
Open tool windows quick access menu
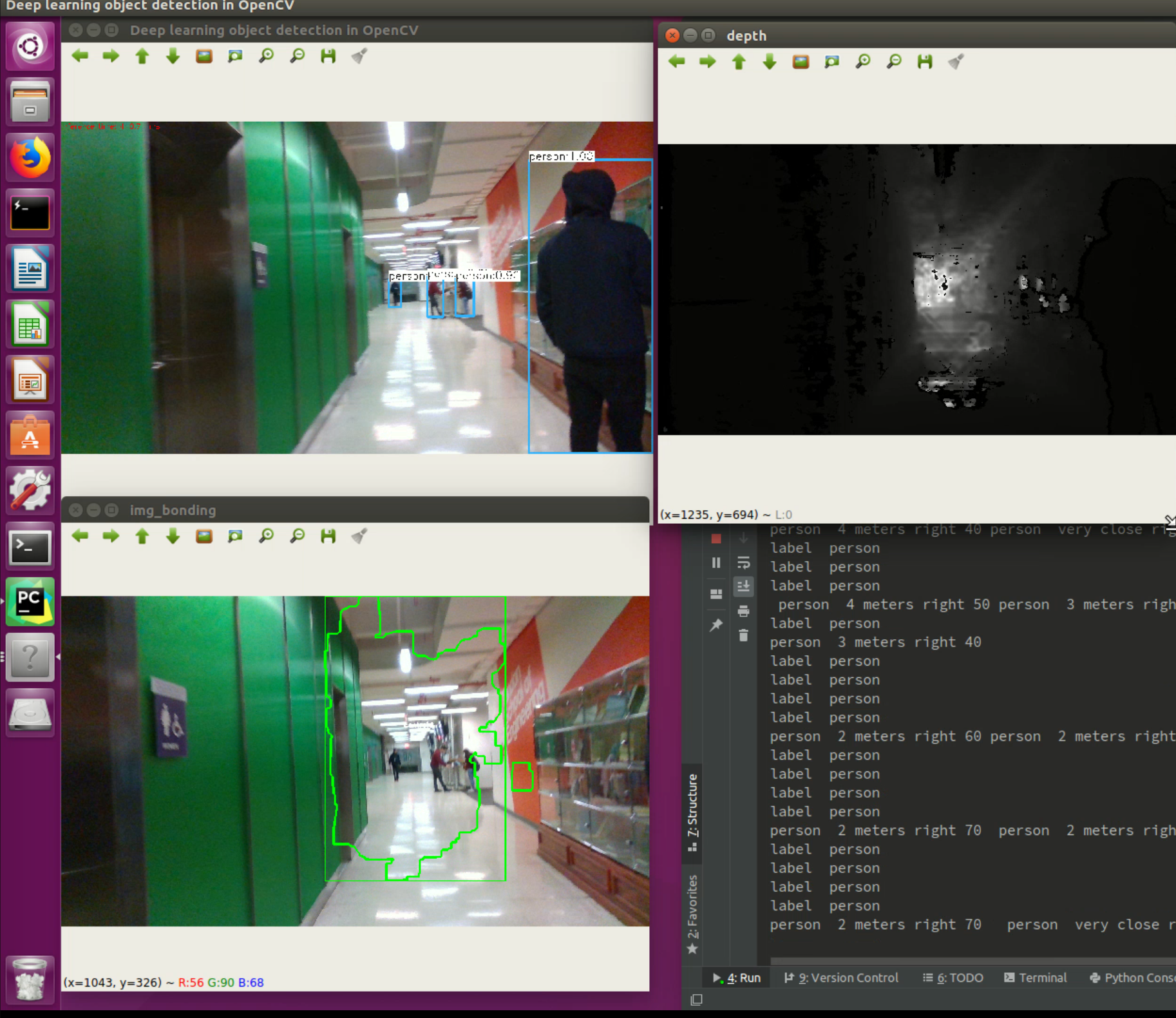696,999
